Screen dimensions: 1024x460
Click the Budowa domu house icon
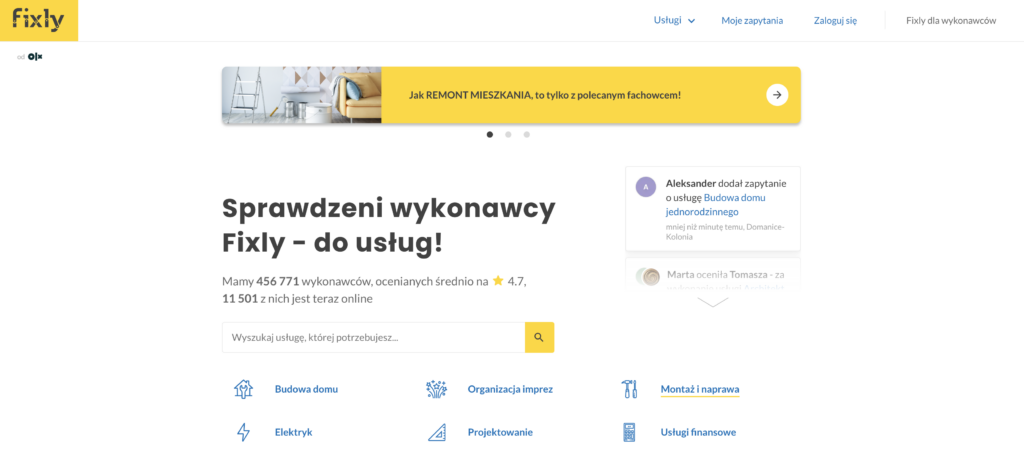[243, 389]
